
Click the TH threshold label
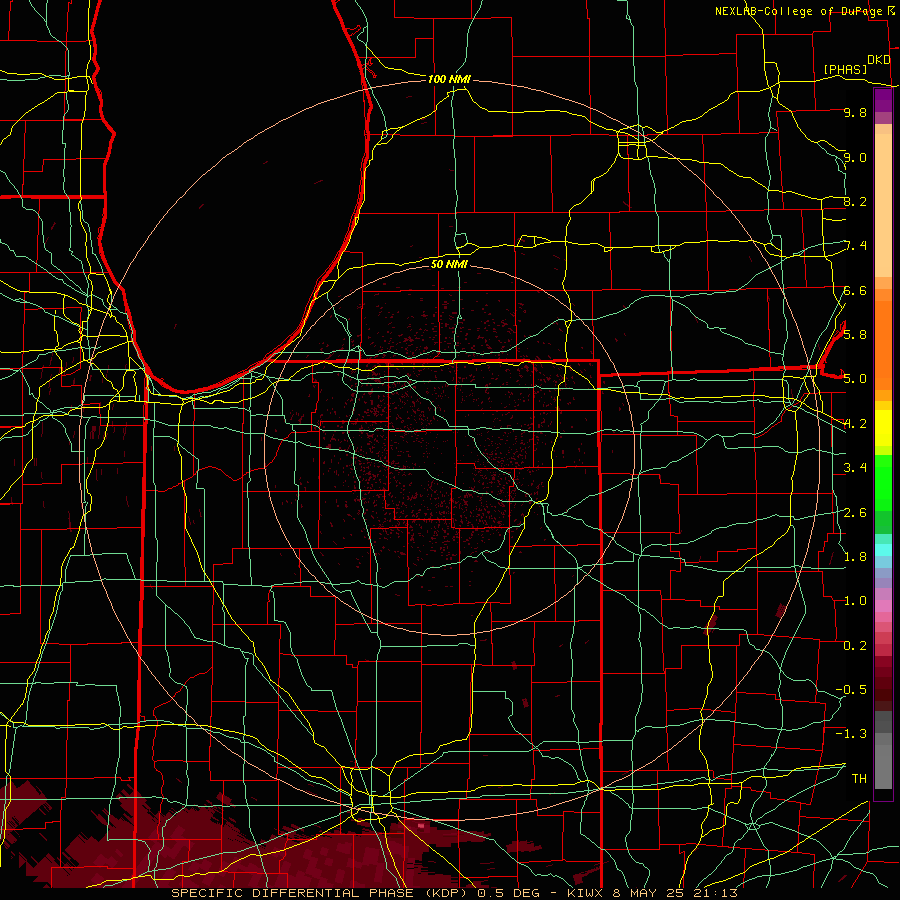(859, 779)
